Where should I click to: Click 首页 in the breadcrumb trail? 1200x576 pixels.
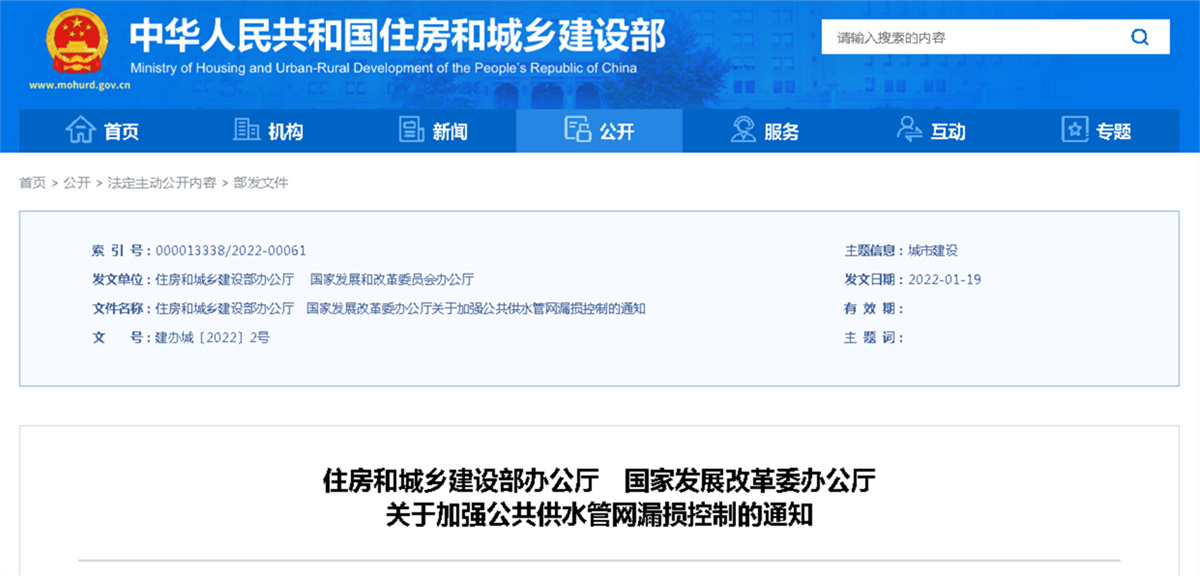(32, 183)
